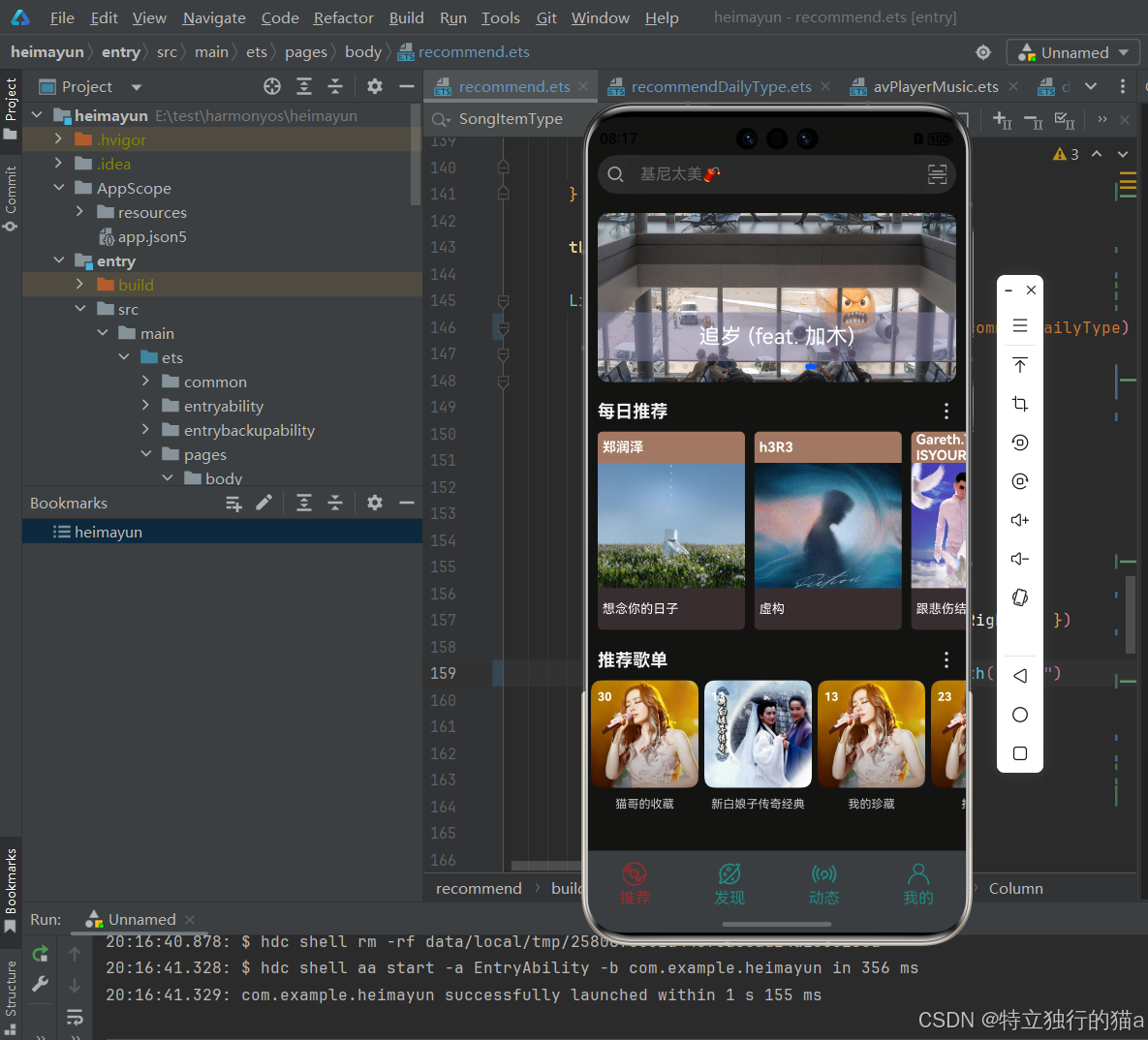Screen dimensions: 1148x1040
Task: Collapse the AppScope folder
Action: (58, 187)
